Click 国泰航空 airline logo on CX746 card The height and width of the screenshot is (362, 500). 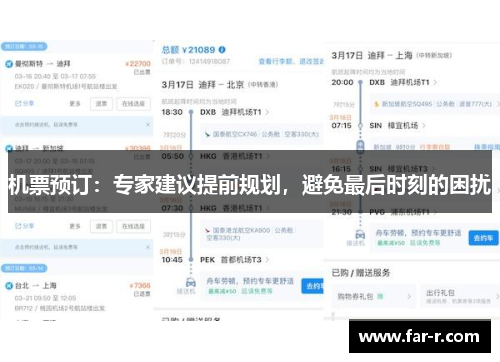(207, 134)
